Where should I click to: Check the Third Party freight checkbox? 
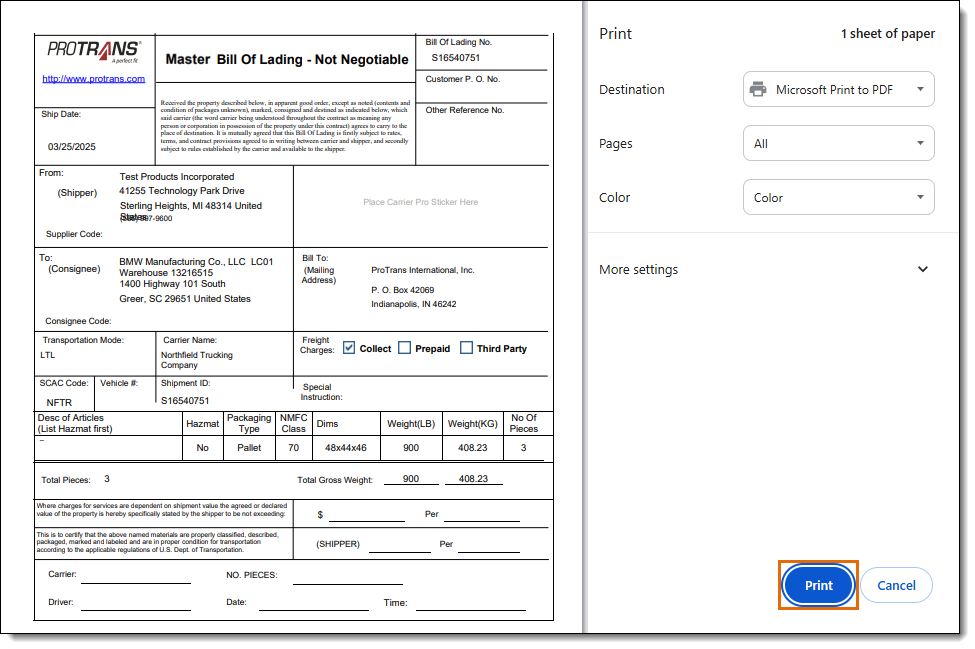click(466, 348)
